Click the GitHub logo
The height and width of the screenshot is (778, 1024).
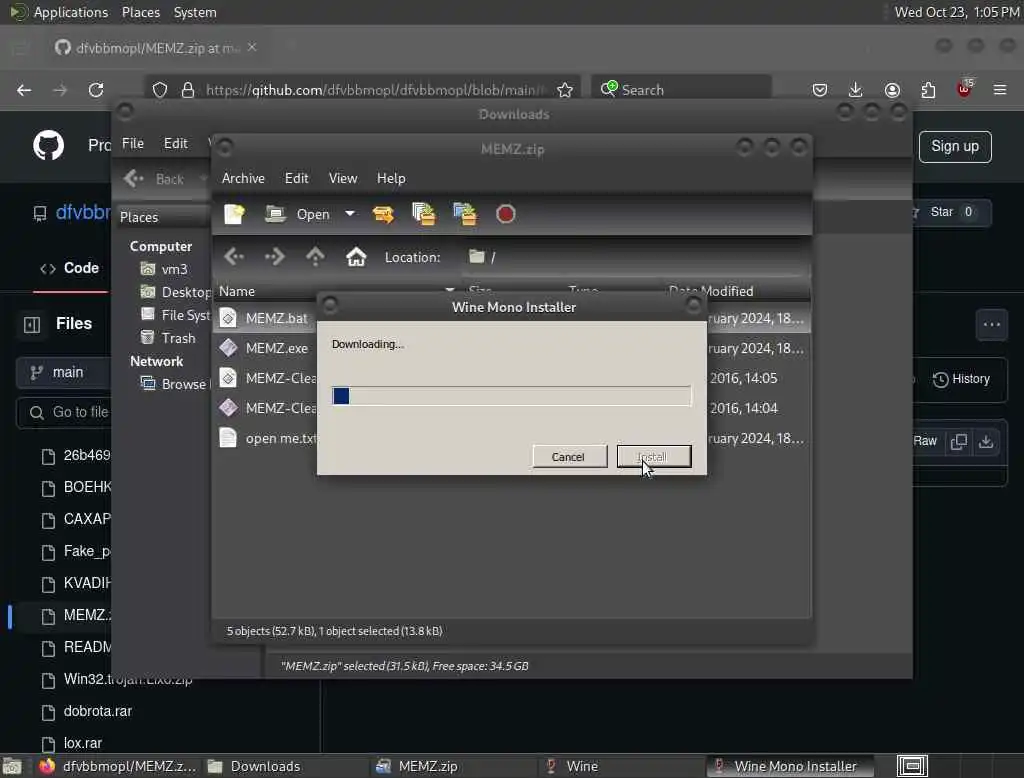coord(48,145)
